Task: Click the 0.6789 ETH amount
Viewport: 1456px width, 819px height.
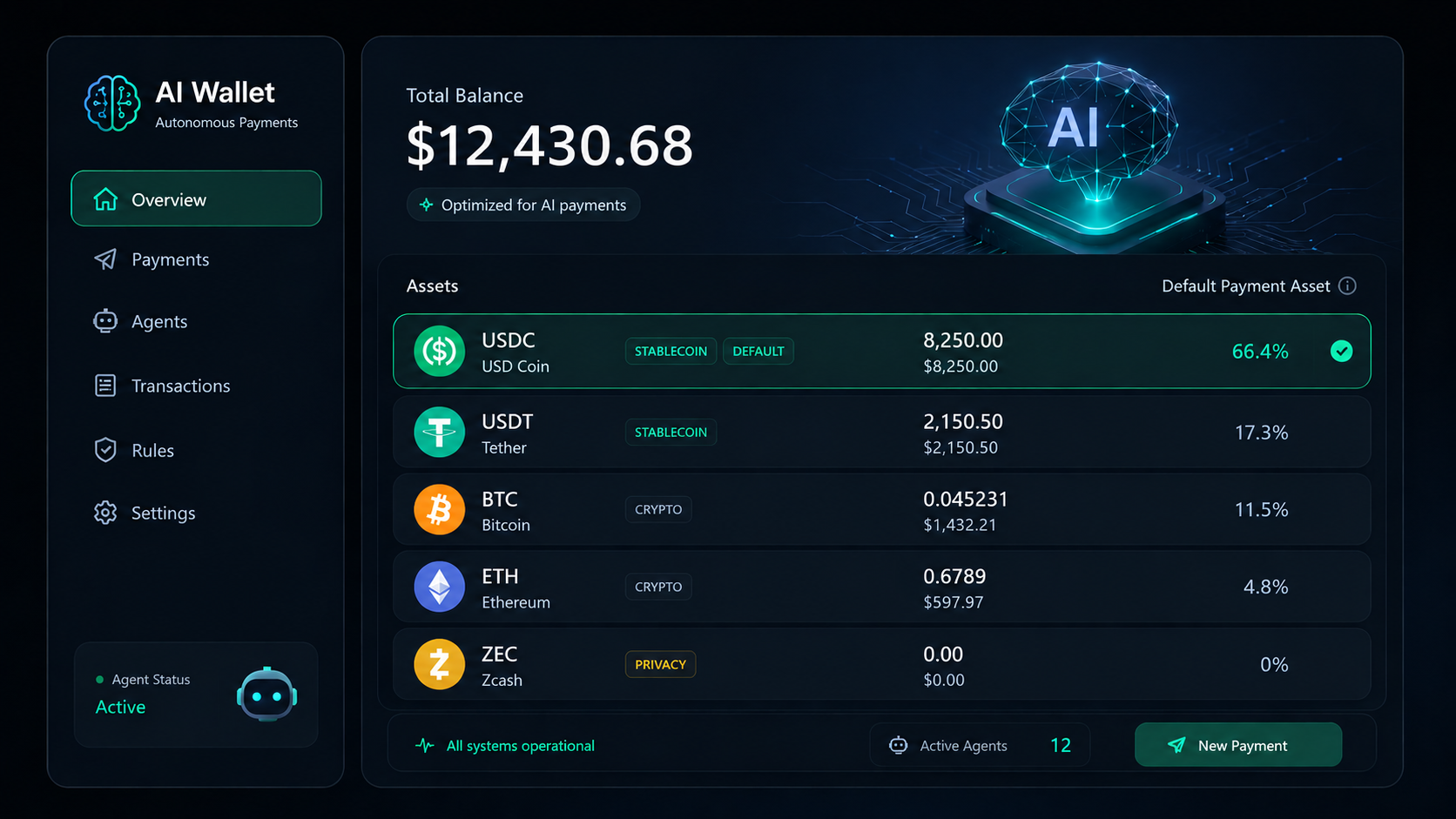Action: coord(954,576)
